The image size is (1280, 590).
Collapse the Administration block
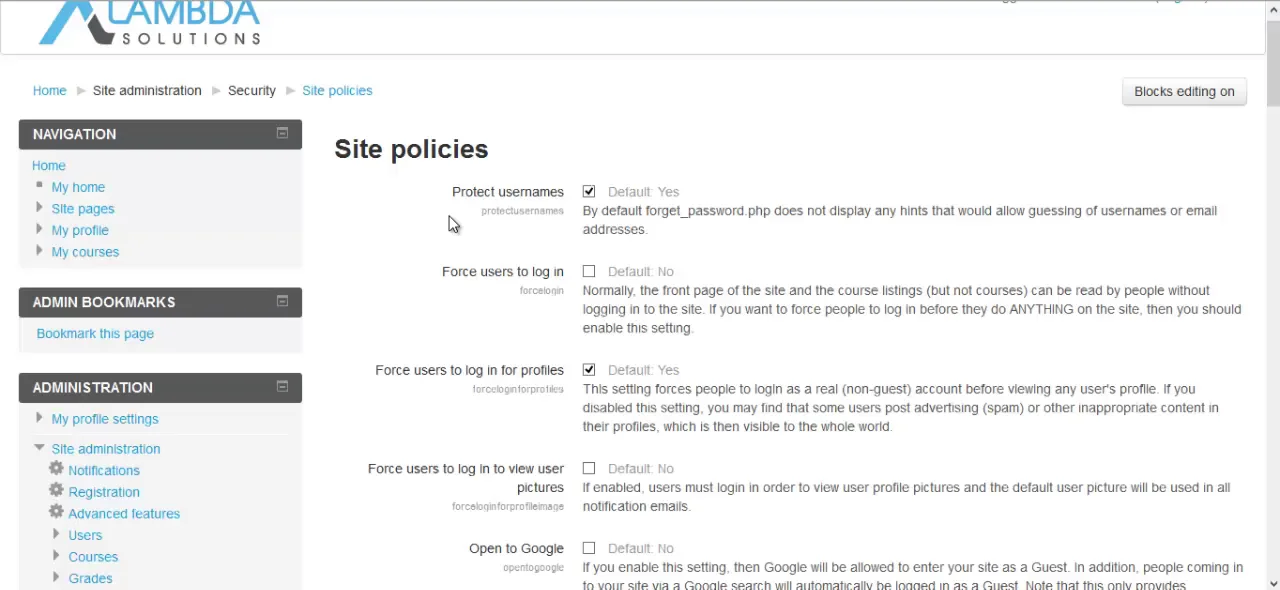pyautogui.click(x=282, y=386)
